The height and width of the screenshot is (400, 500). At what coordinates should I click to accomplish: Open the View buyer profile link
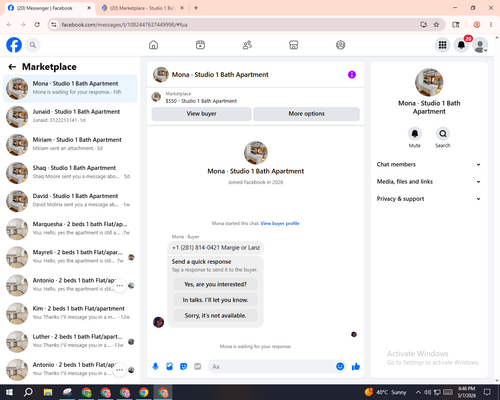click(280, 223)
